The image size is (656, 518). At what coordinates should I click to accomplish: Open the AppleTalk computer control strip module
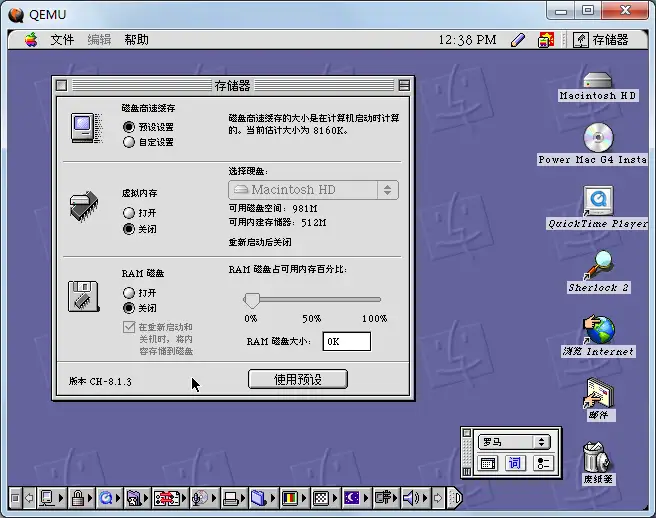click(47, 498)
